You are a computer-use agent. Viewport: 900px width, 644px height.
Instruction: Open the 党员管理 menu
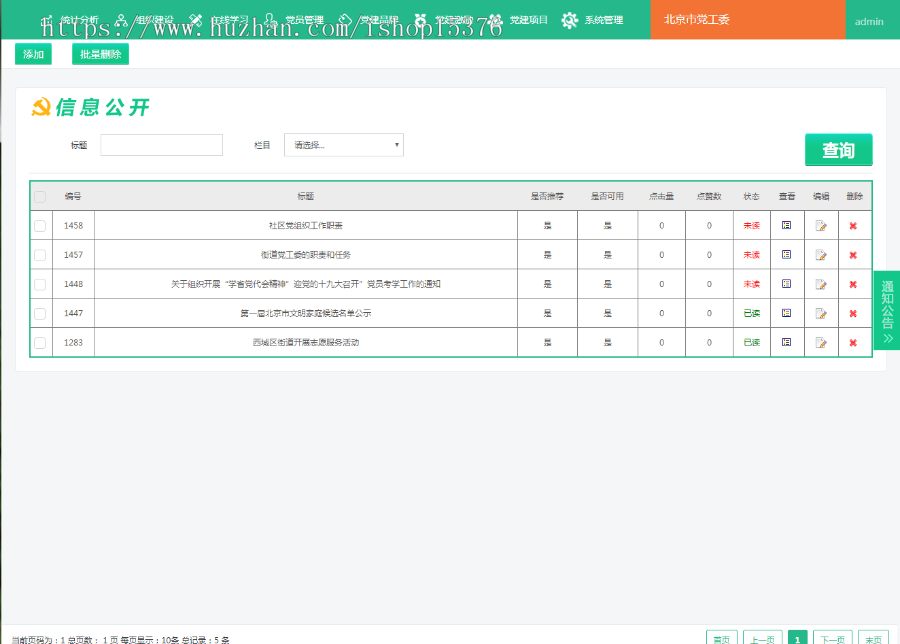click(x=294, y=20)
